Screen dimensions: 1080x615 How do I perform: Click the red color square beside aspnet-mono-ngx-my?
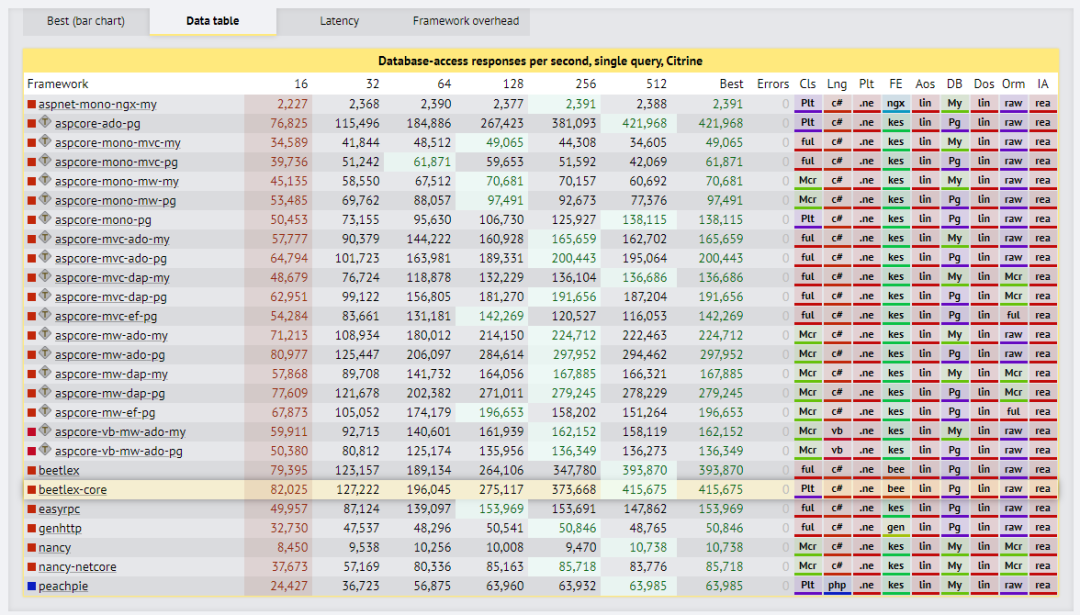pyautogui.click(x=32, y=105)
